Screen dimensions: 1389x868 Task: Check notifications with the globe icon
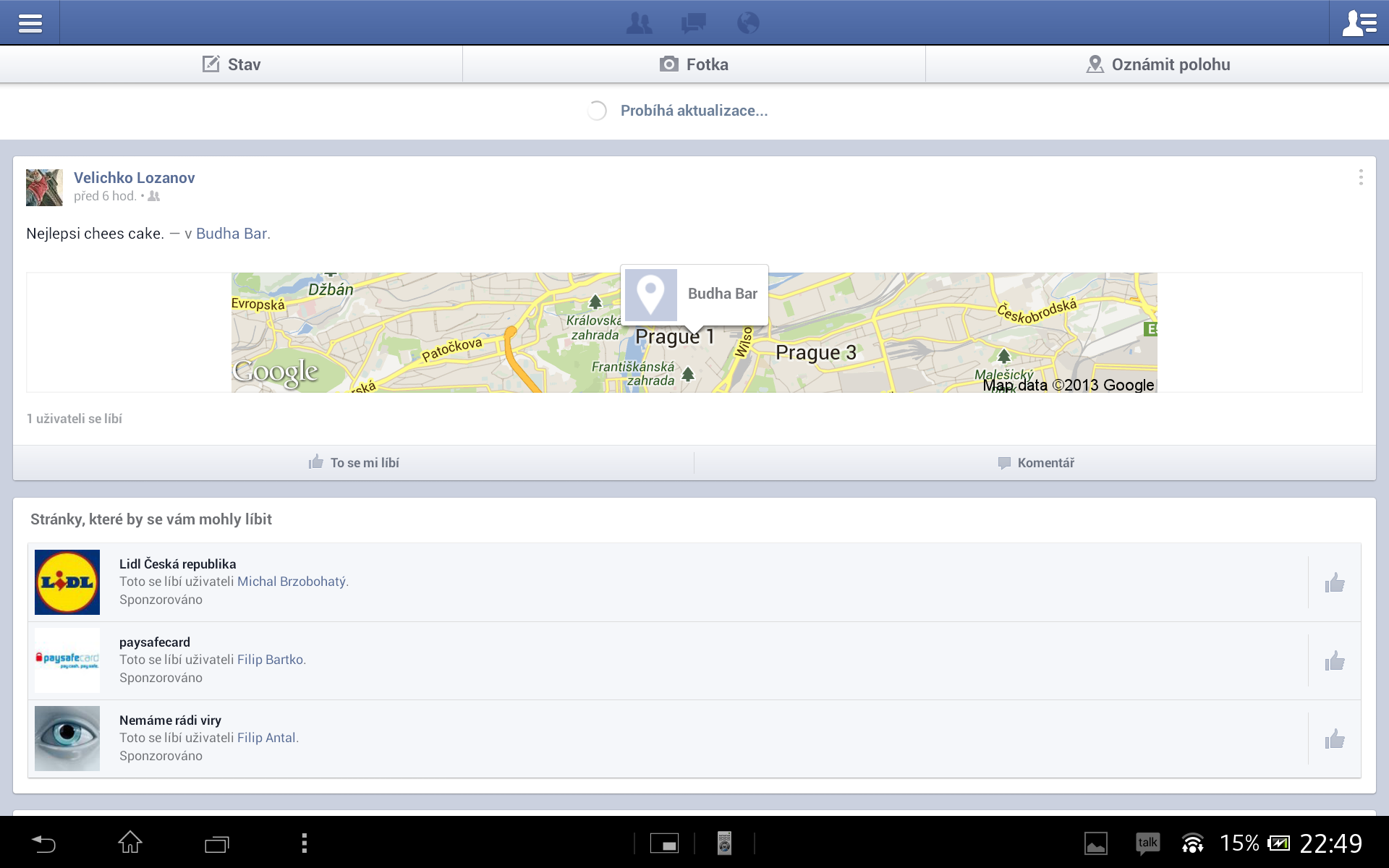click(748, 22)
